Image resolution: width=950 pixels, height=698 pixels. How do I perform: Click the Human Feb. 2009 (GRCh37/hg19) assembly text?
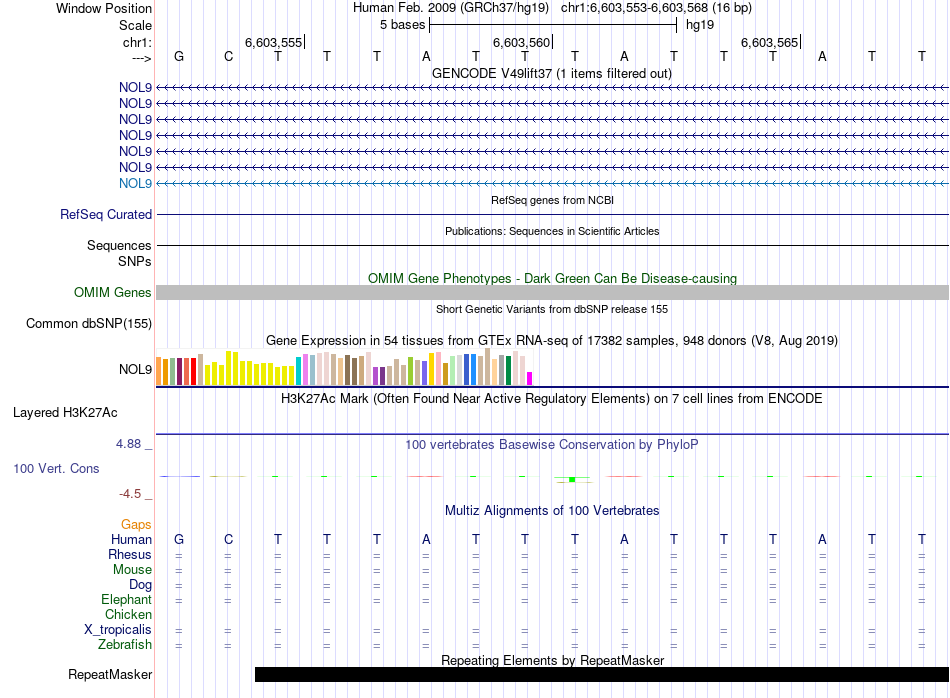[451, 8]
